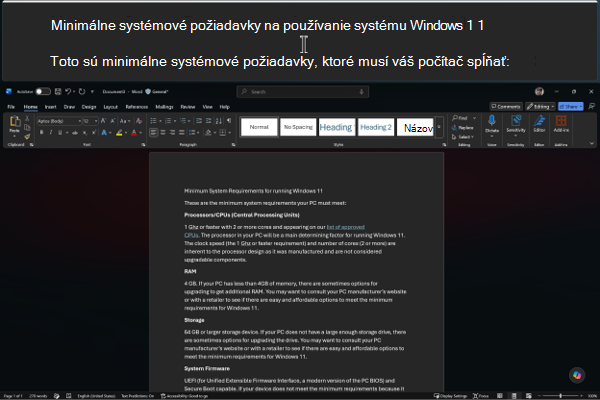The image size is (600, 400).
Task: Open the Select dropdown in Editing group
Action: (x=463, y=137)
